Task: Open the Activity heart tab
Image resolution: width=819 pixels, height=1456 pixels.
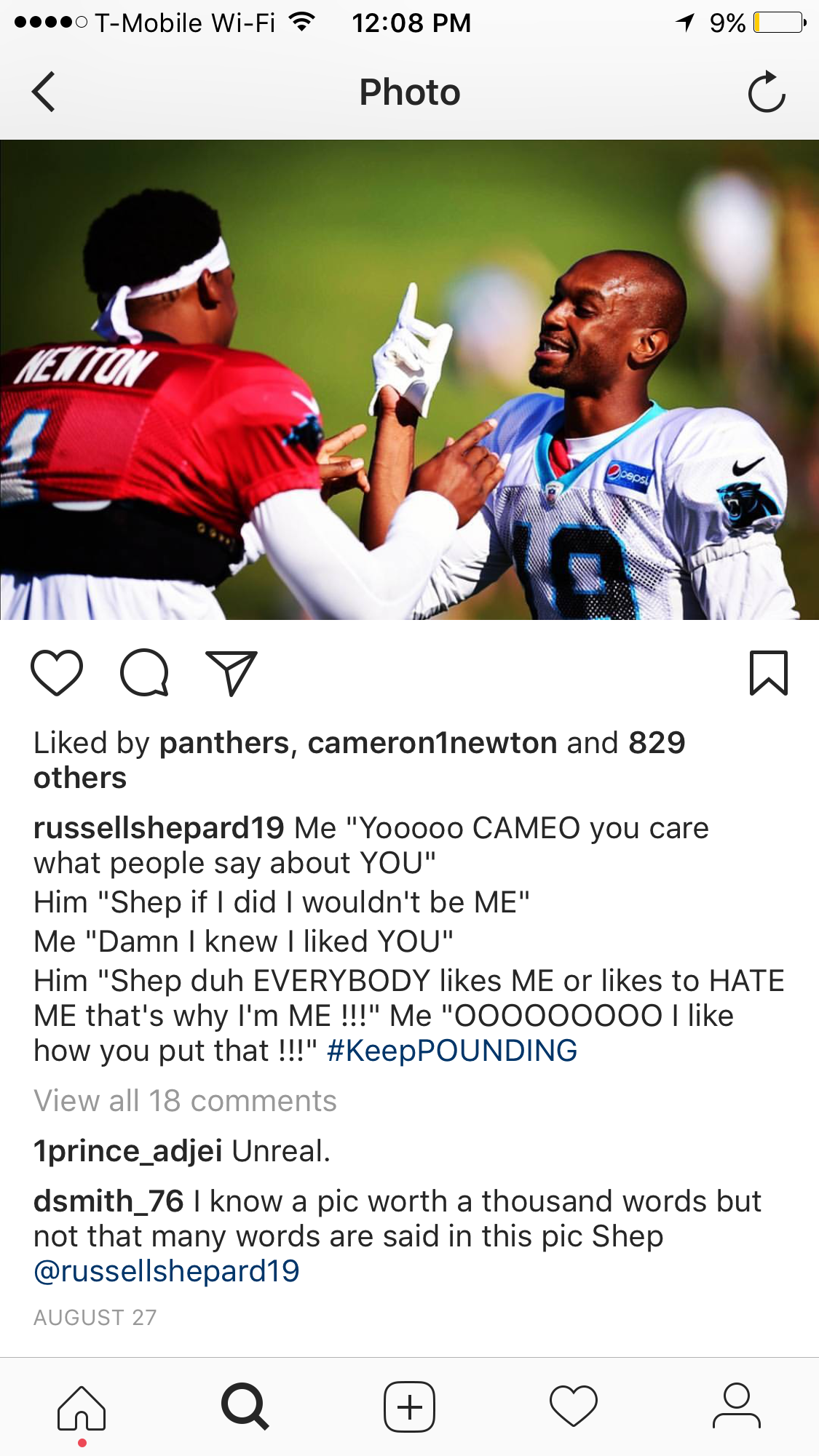Action: 574,1407
